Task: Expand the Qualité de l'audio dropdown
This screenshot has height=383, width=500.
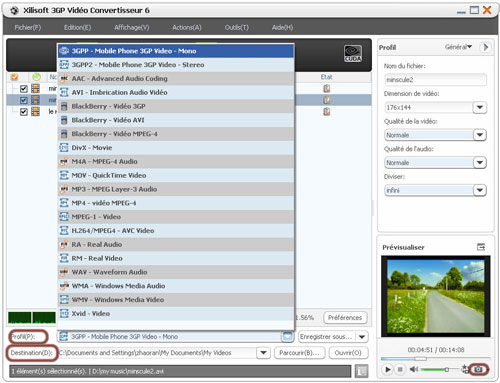Action: click(480, 163)
